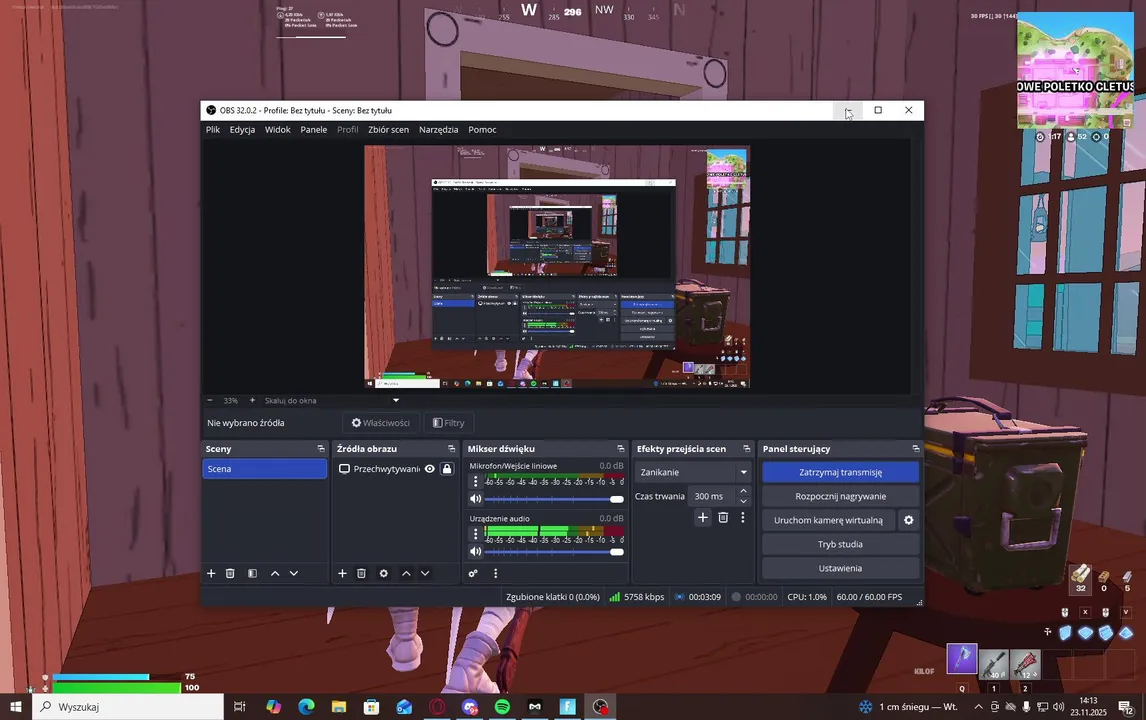Click Uruchom kamerę wirtualną button
Screen dimensions: 1146x720
828,520
